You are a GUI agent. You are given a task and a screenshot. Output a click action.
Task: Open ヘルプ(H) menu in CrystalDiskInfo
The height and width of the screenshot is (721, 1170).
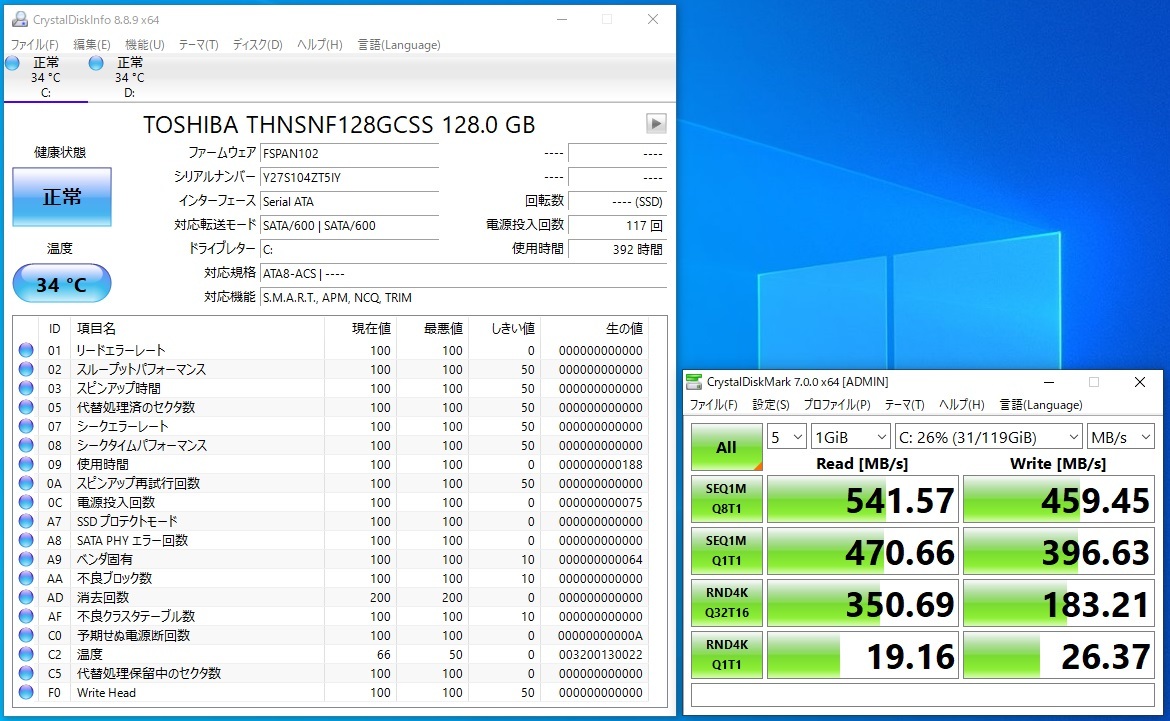(319, 45)
